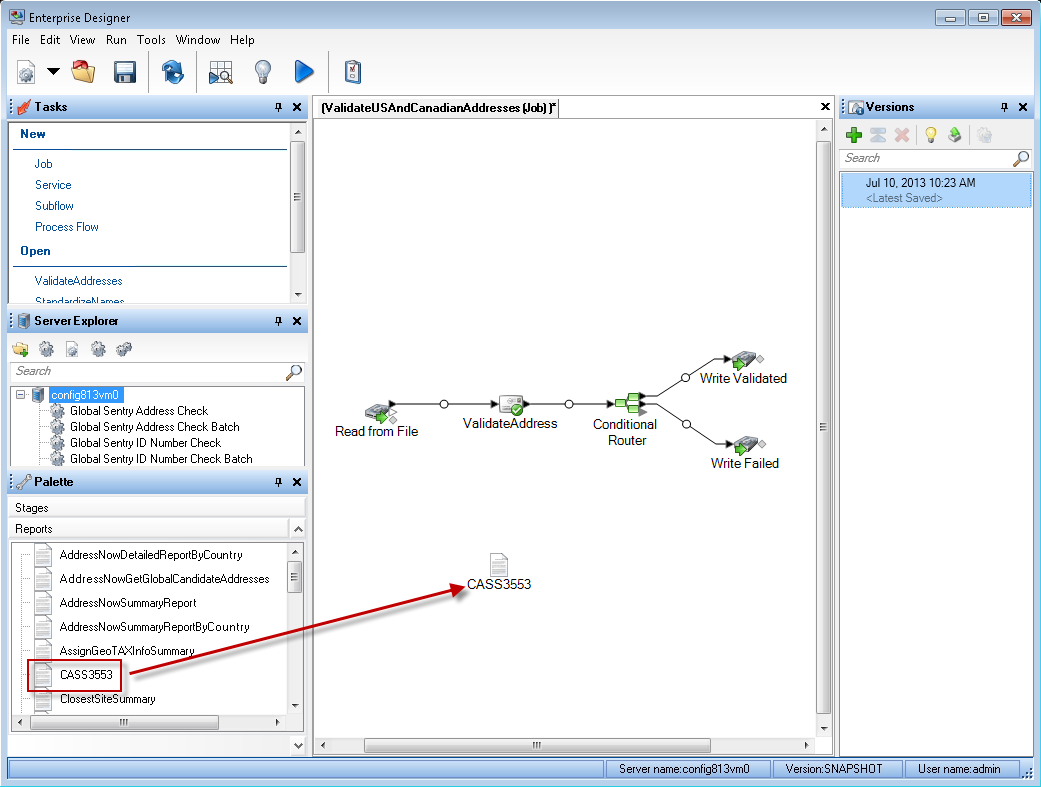
Task: Toggle pin on the Versions panel
Action: tap(1004, 107)
